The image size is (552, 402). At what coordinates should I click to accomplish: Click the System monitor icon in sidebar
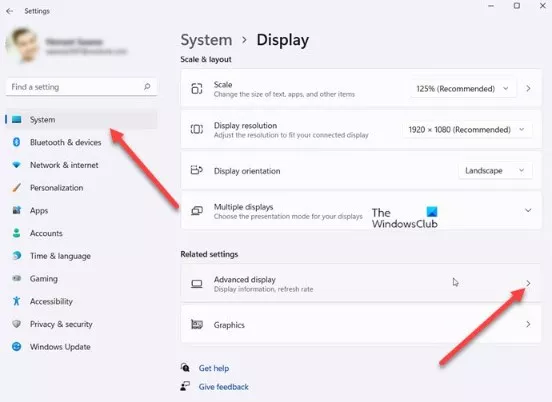pos(17,119)
